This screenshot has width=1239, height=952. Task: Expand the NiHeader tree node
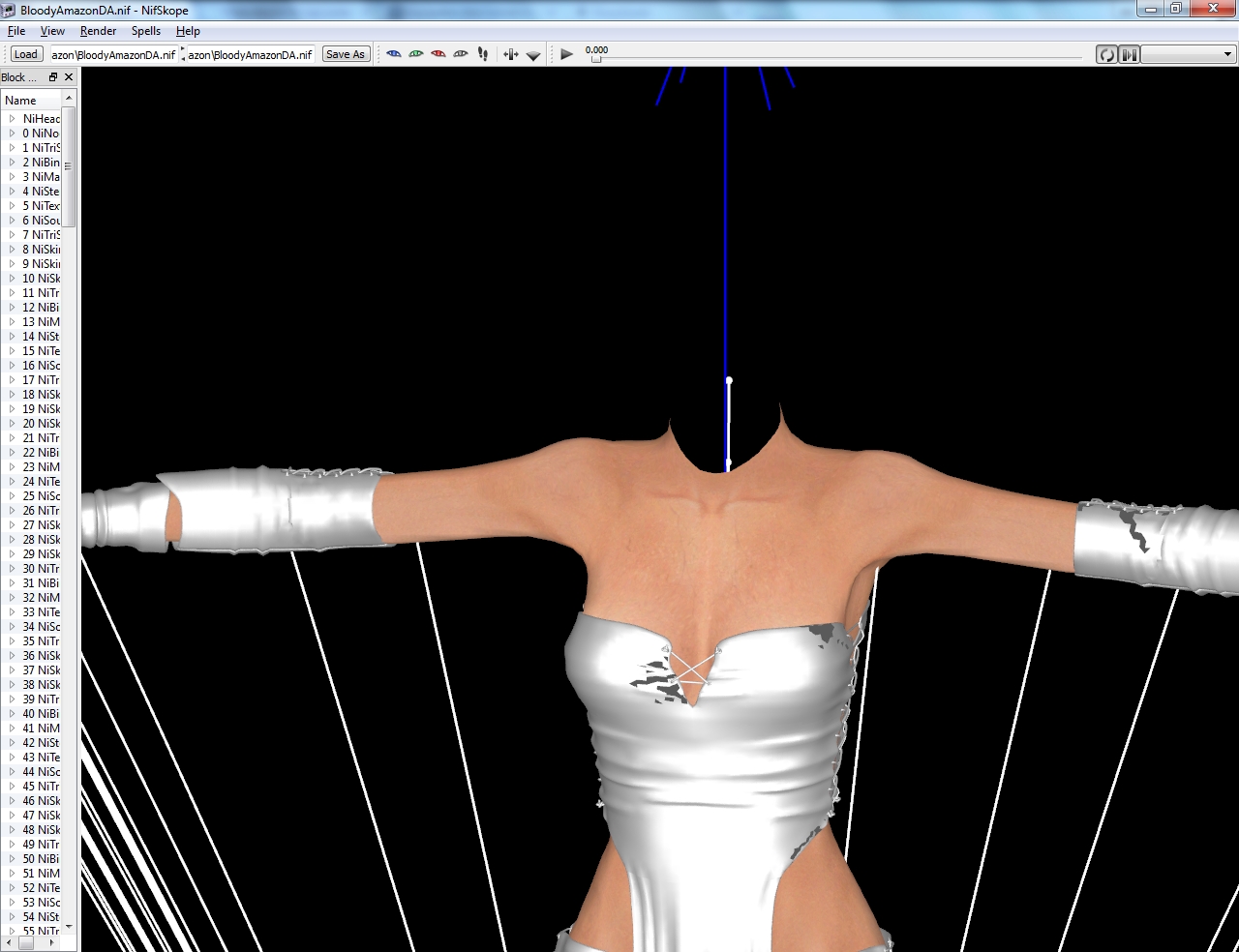[13, 119]
